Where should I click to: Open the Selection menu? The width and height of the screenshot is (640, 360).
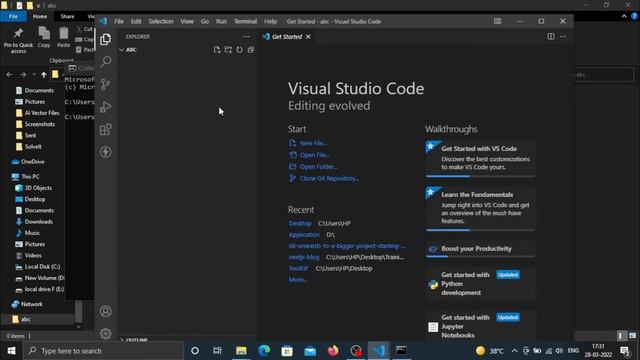[160, 21]
